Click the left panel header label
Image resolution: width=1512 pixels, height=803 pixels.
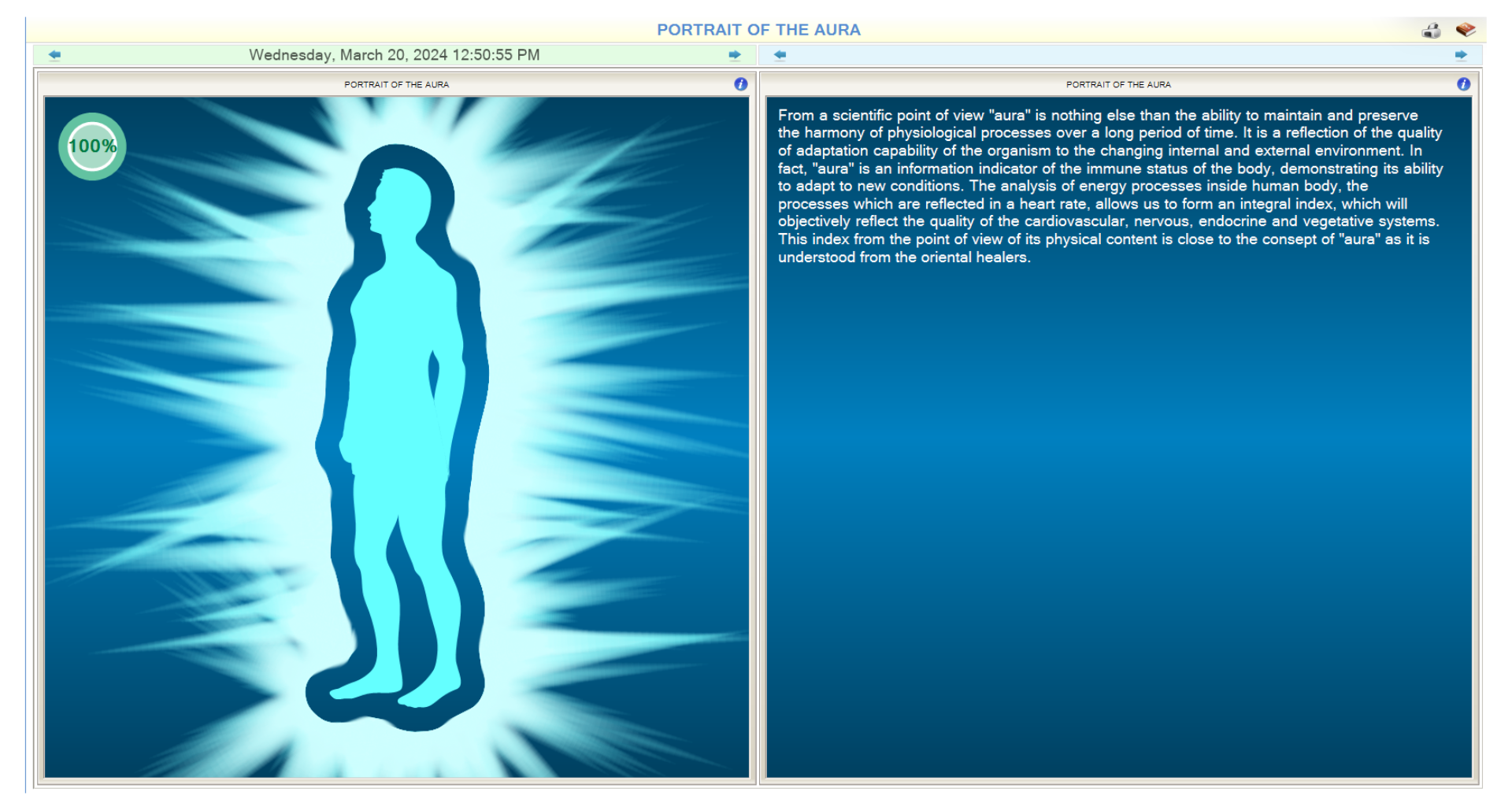[396, 84]
